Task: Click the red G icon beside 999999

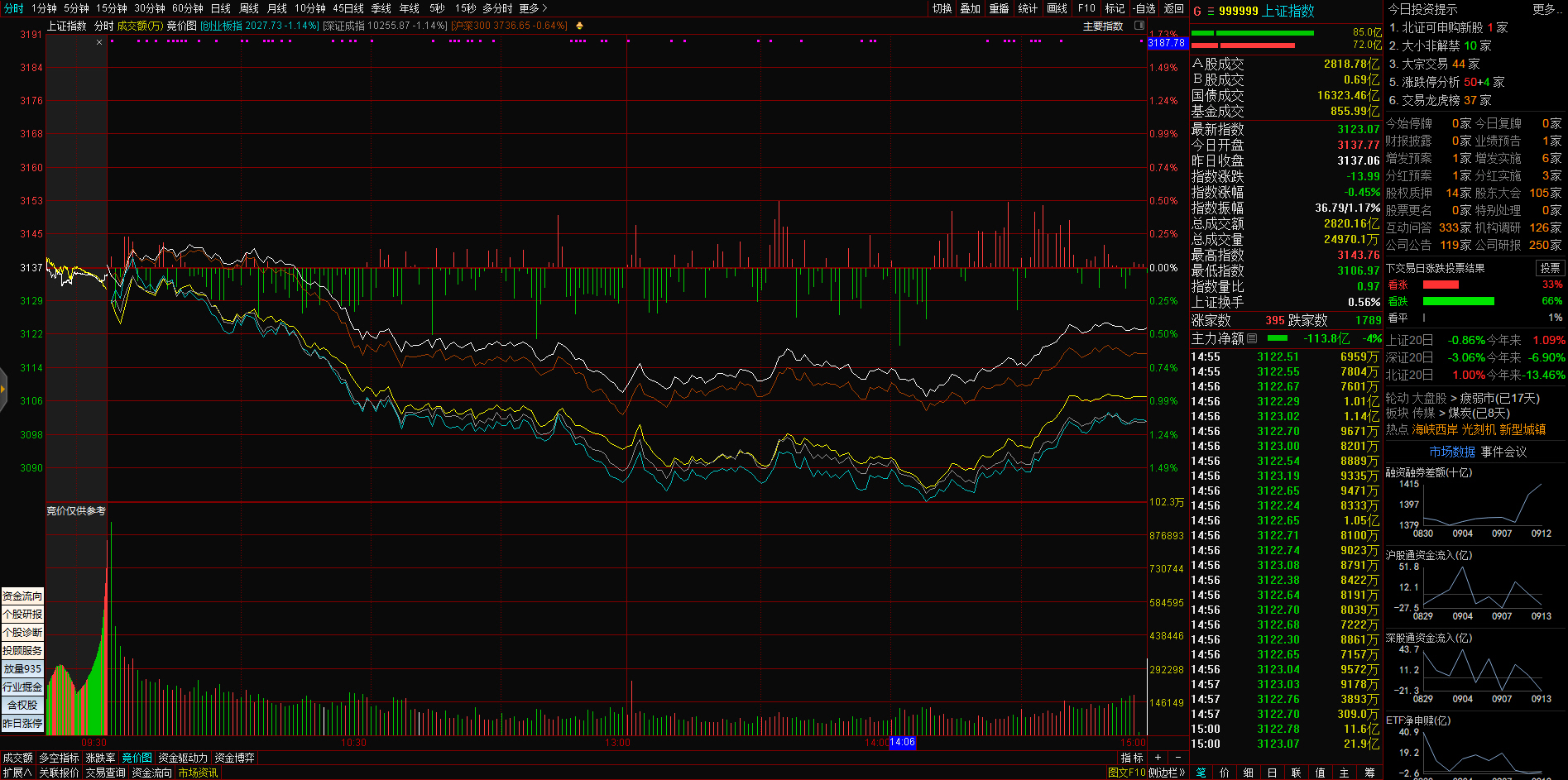Action: [1196, 12]
